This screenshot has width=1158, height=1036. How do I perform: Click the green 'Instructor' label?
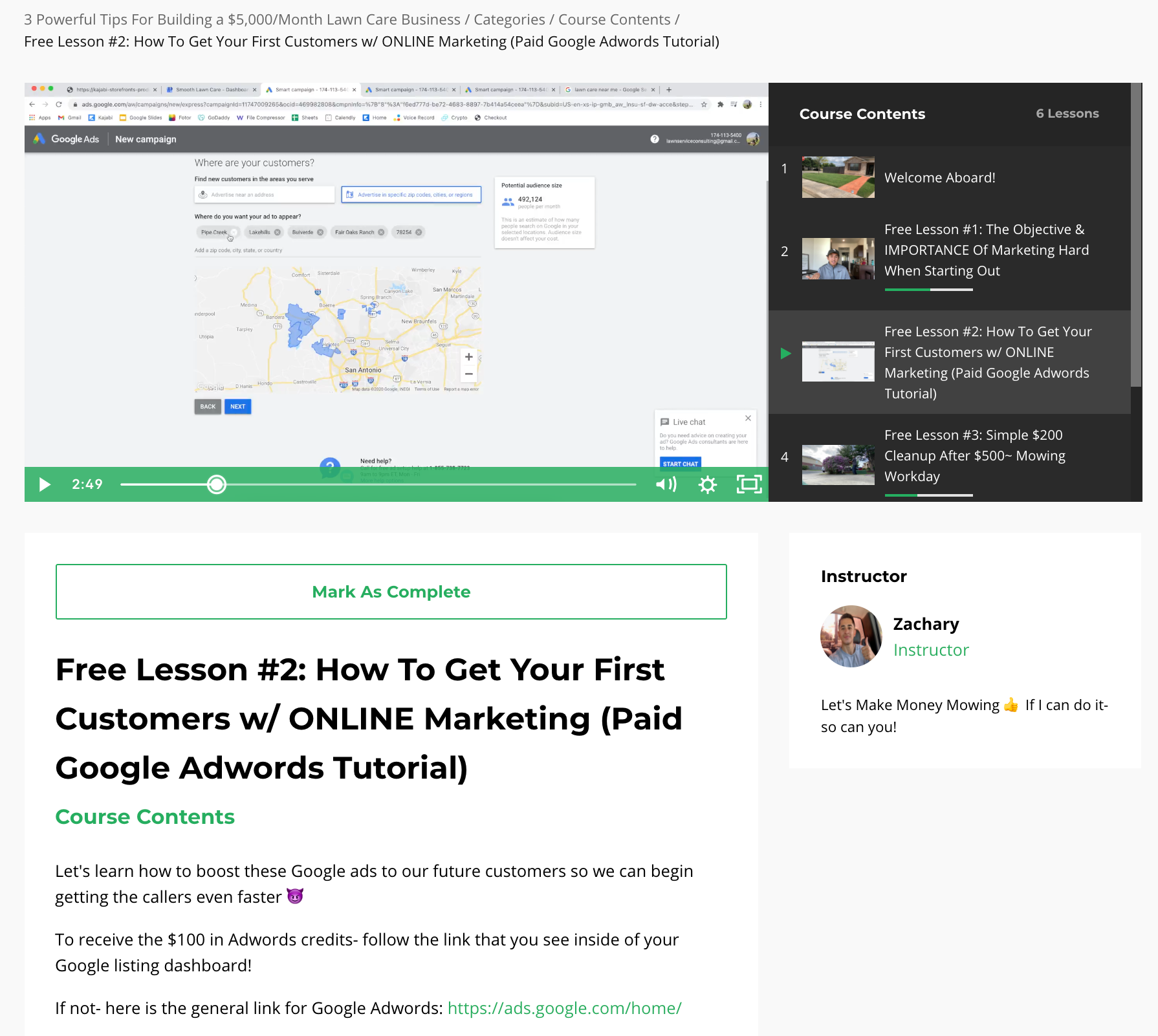coord(931,650)
